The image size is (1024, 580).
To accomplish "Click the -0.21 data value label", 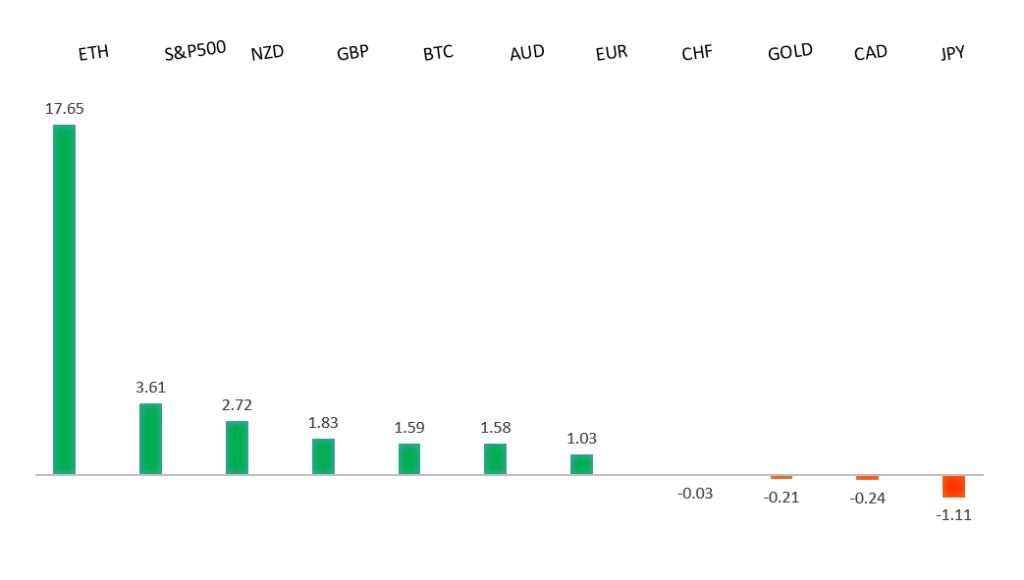I will pos(782,498).
